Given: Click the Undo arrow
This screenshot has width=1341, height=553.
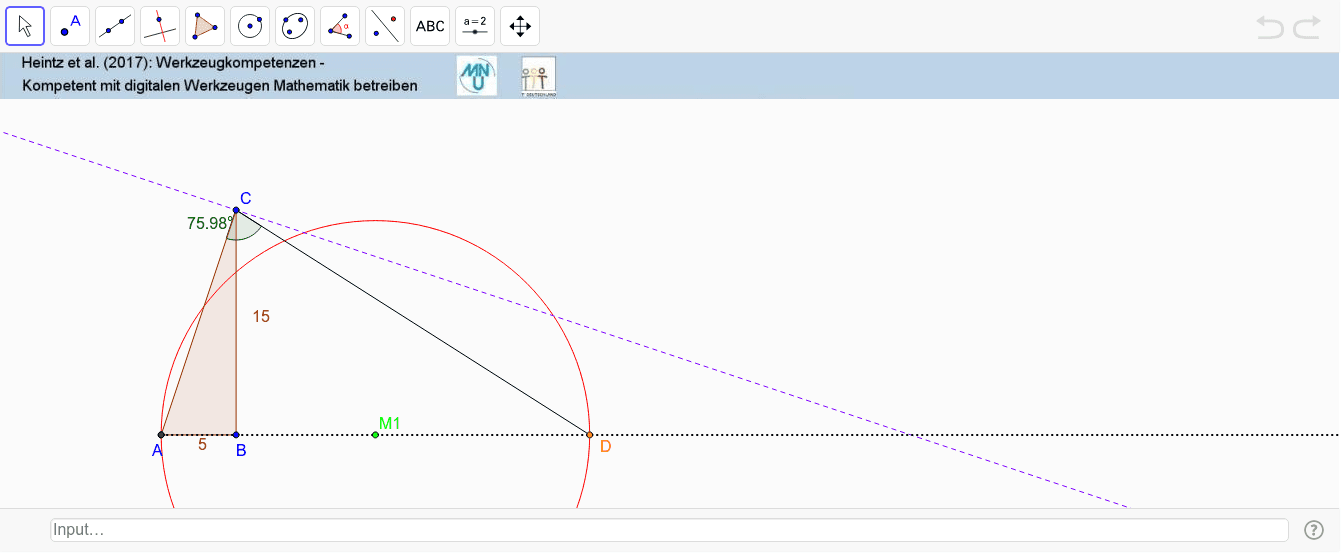Looking at the screenshot, I should tap(1270, 28).
